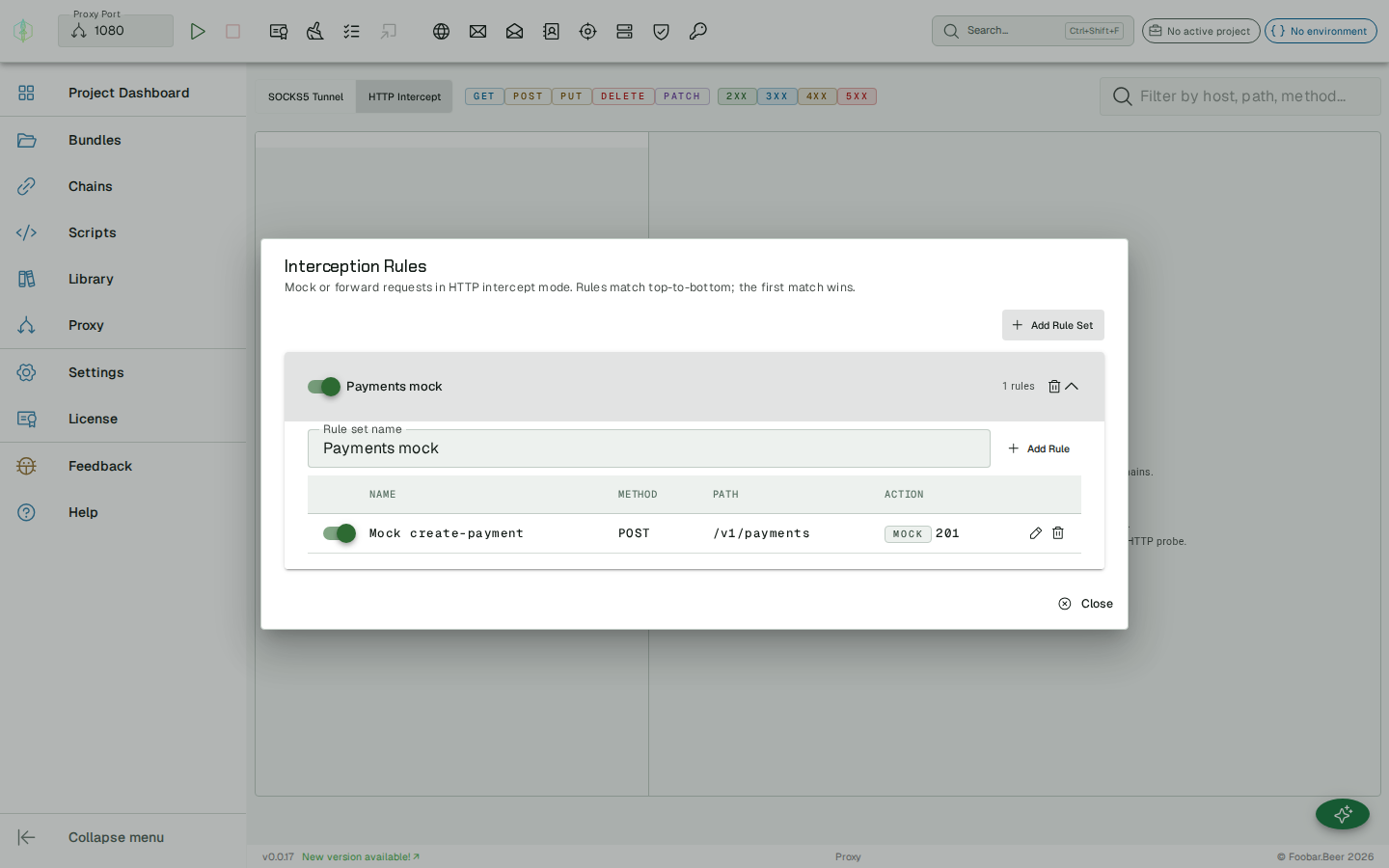Open the checklist toolbar icon
The height and width of the screenshot is (868, 1389).
[x=352, y=31]
